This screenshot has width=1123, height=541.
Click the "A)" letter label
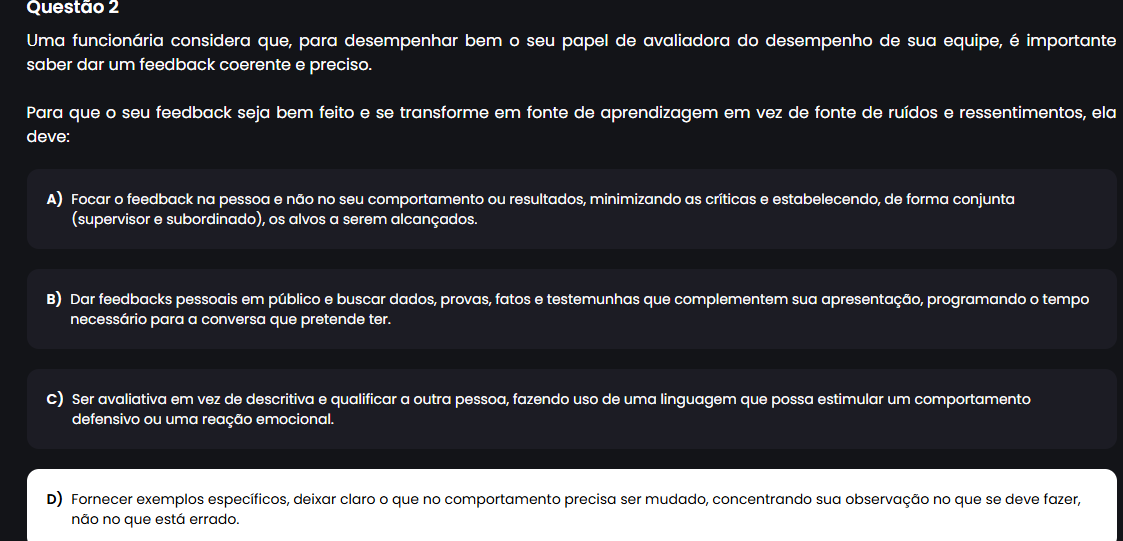[55, 199]
